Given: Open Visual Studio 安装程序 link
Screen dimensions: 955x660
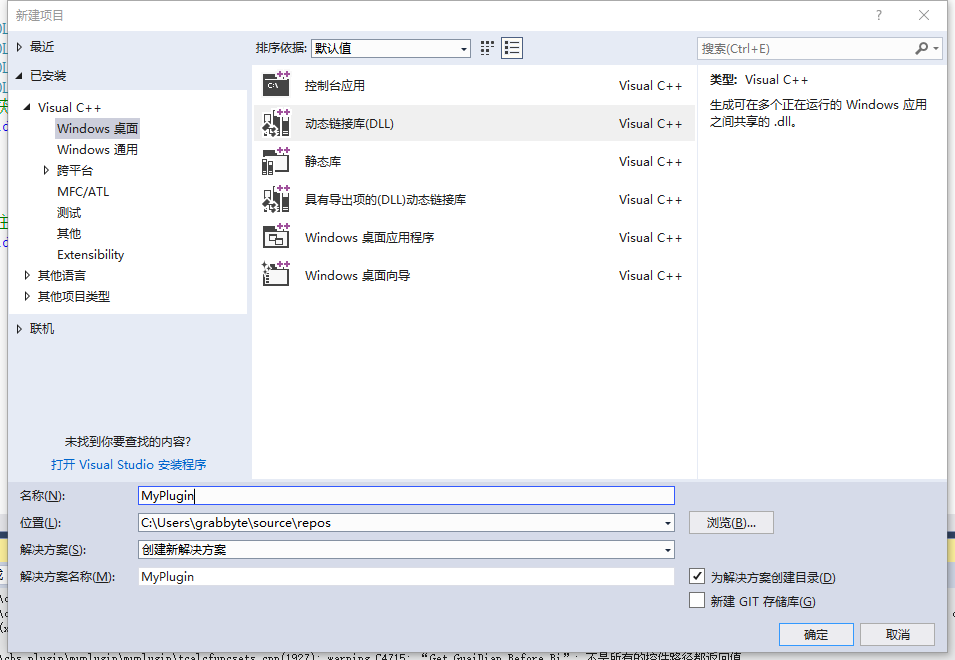Looking at the screenshot, I should click(x=129, y=465).
